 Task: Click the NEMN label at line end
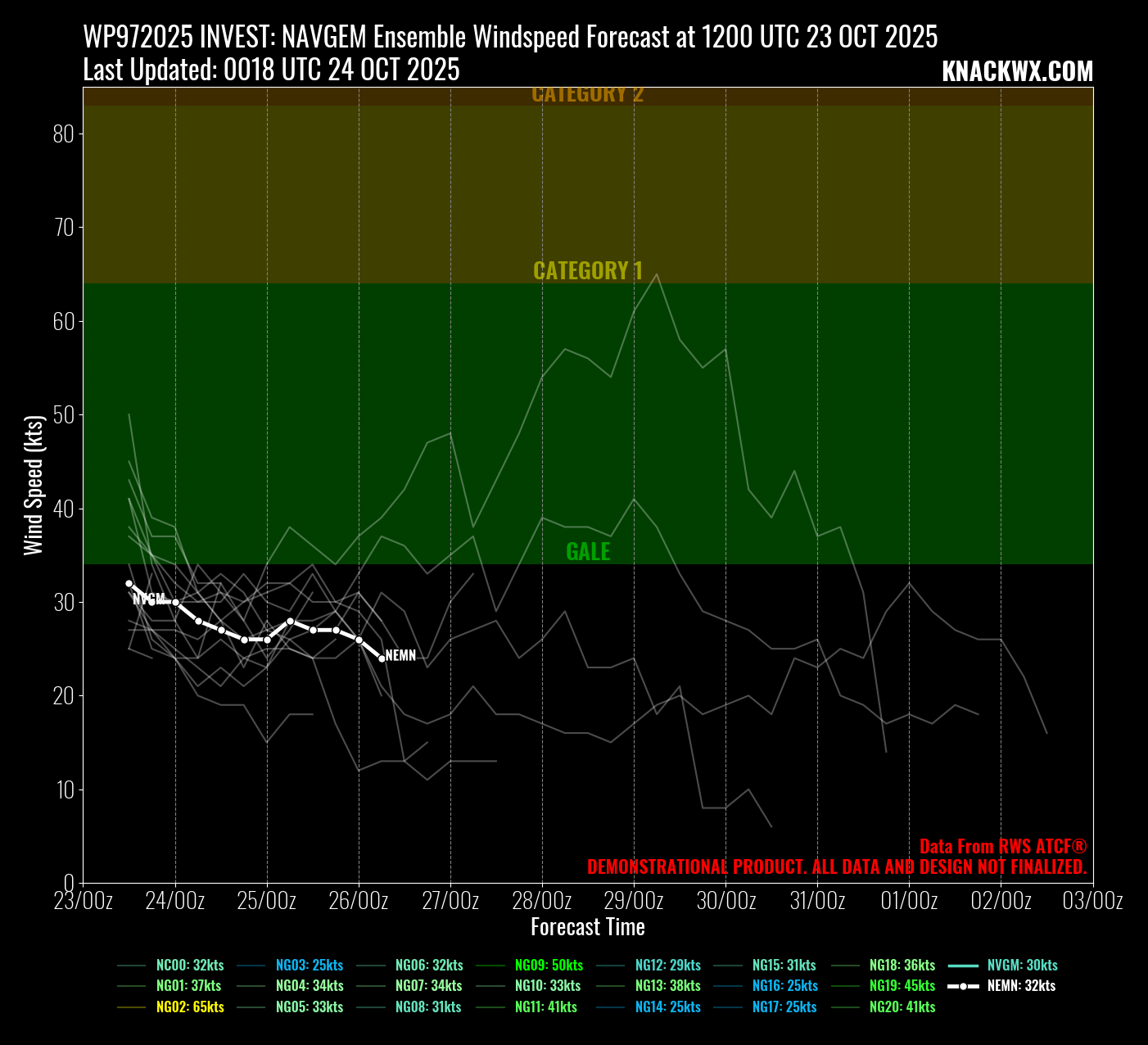click(400, 656)
